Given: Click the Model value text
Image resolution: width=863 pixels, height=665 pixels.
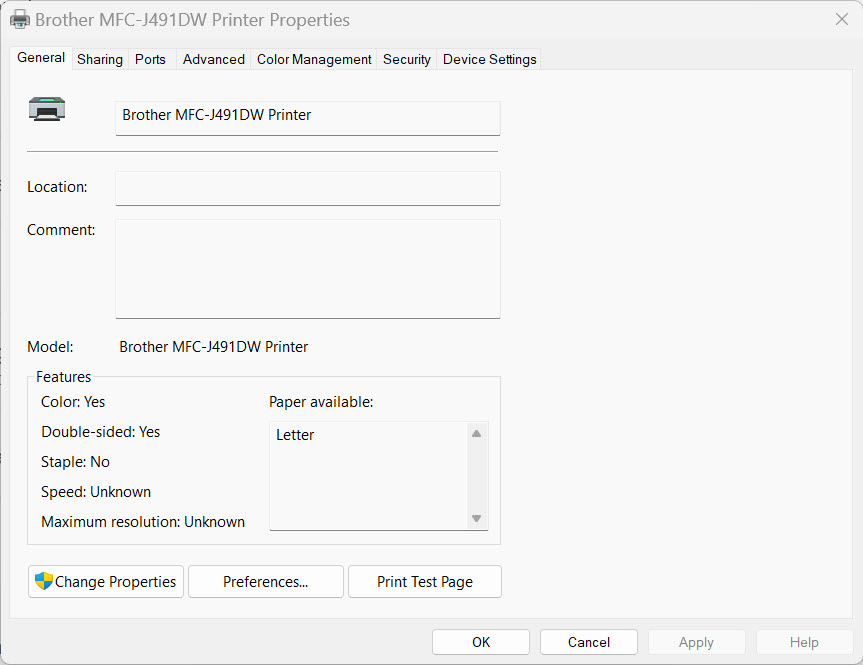Looking at the screenshot, I should pos(214,347).
